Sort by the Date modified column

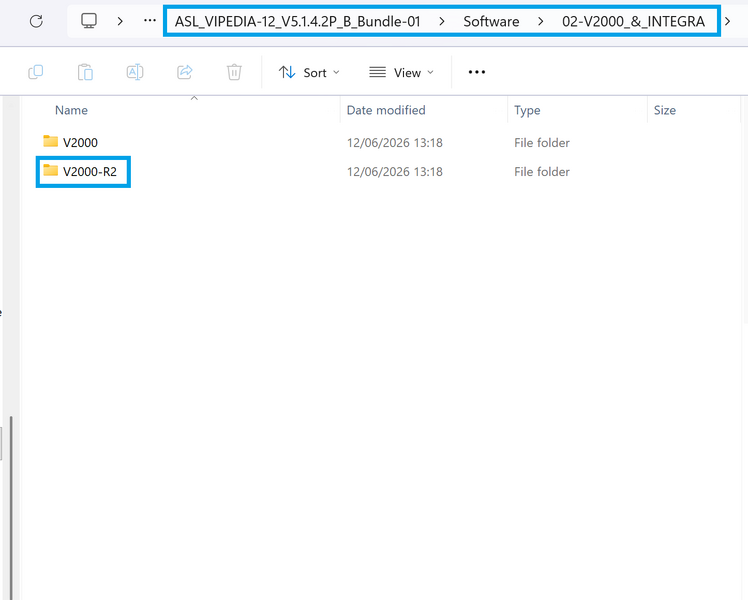coord(386,110)
